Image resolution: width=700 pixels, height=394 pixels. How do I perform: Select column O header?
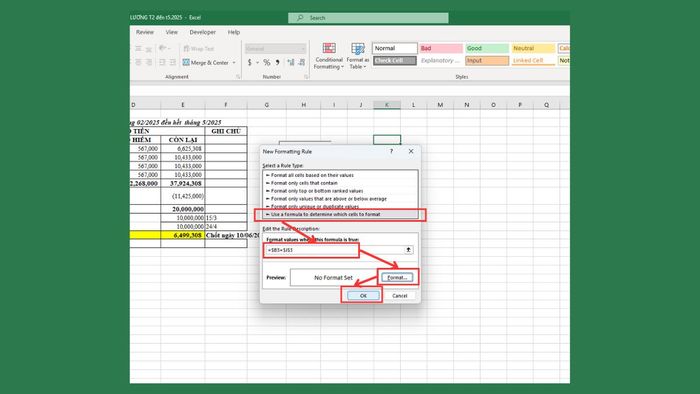click(493, 105)
